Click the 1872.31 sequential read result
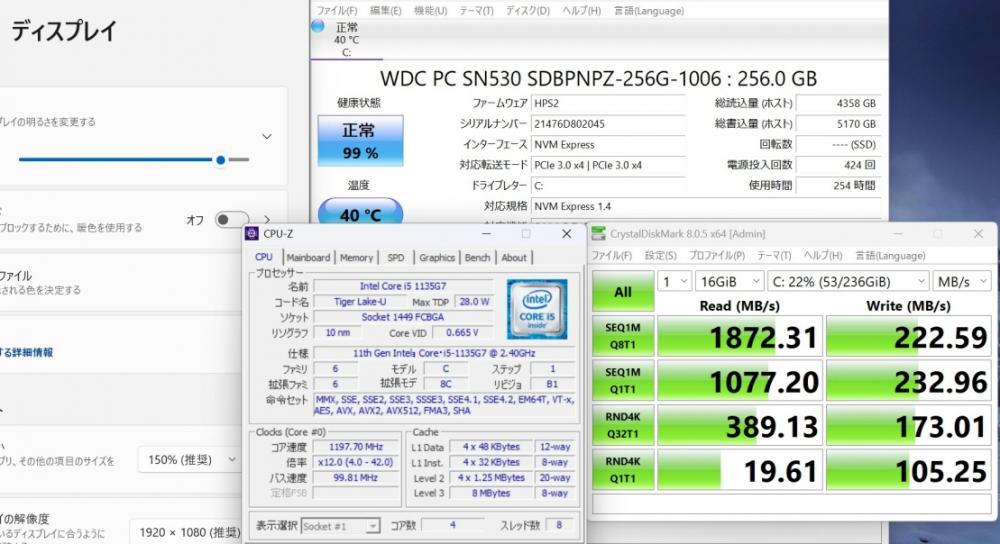 coord(739,336)
